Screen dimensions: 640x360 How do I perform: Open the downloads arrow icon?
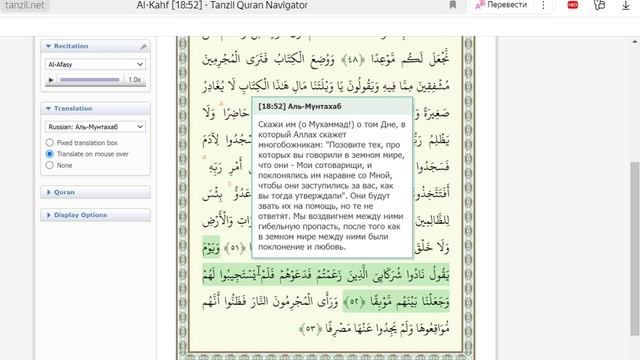click(x=626, y=5)
